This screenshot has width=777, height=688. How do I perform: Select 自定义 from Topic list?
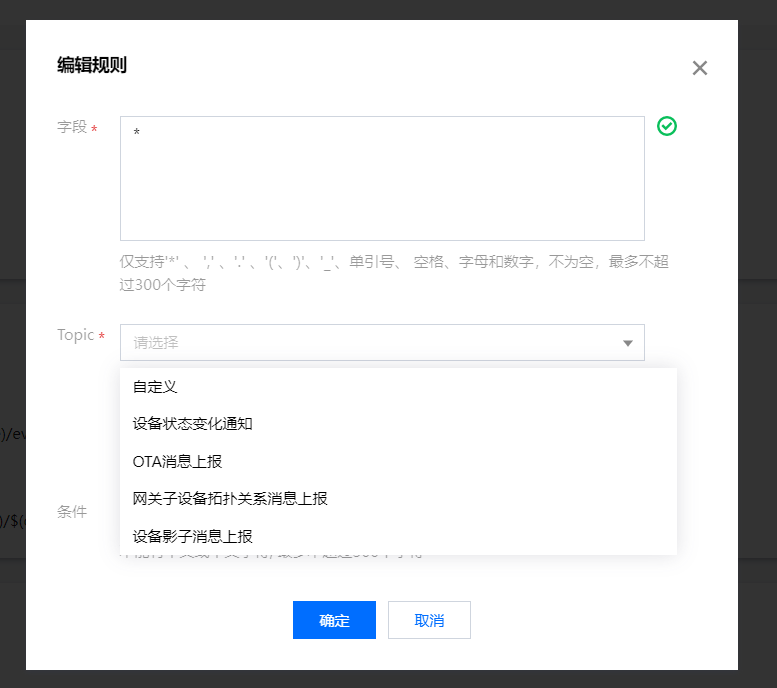point(398,387)
